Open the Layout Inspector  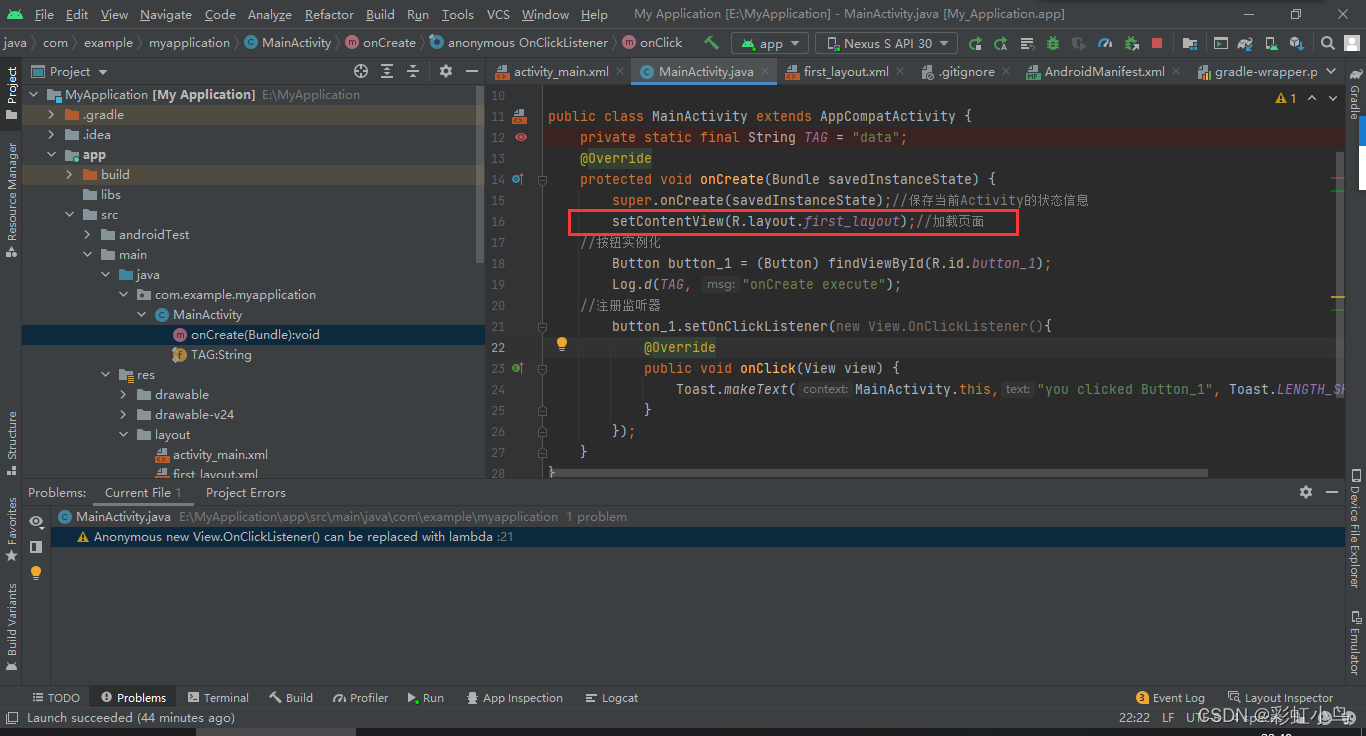click(1280, 698)
